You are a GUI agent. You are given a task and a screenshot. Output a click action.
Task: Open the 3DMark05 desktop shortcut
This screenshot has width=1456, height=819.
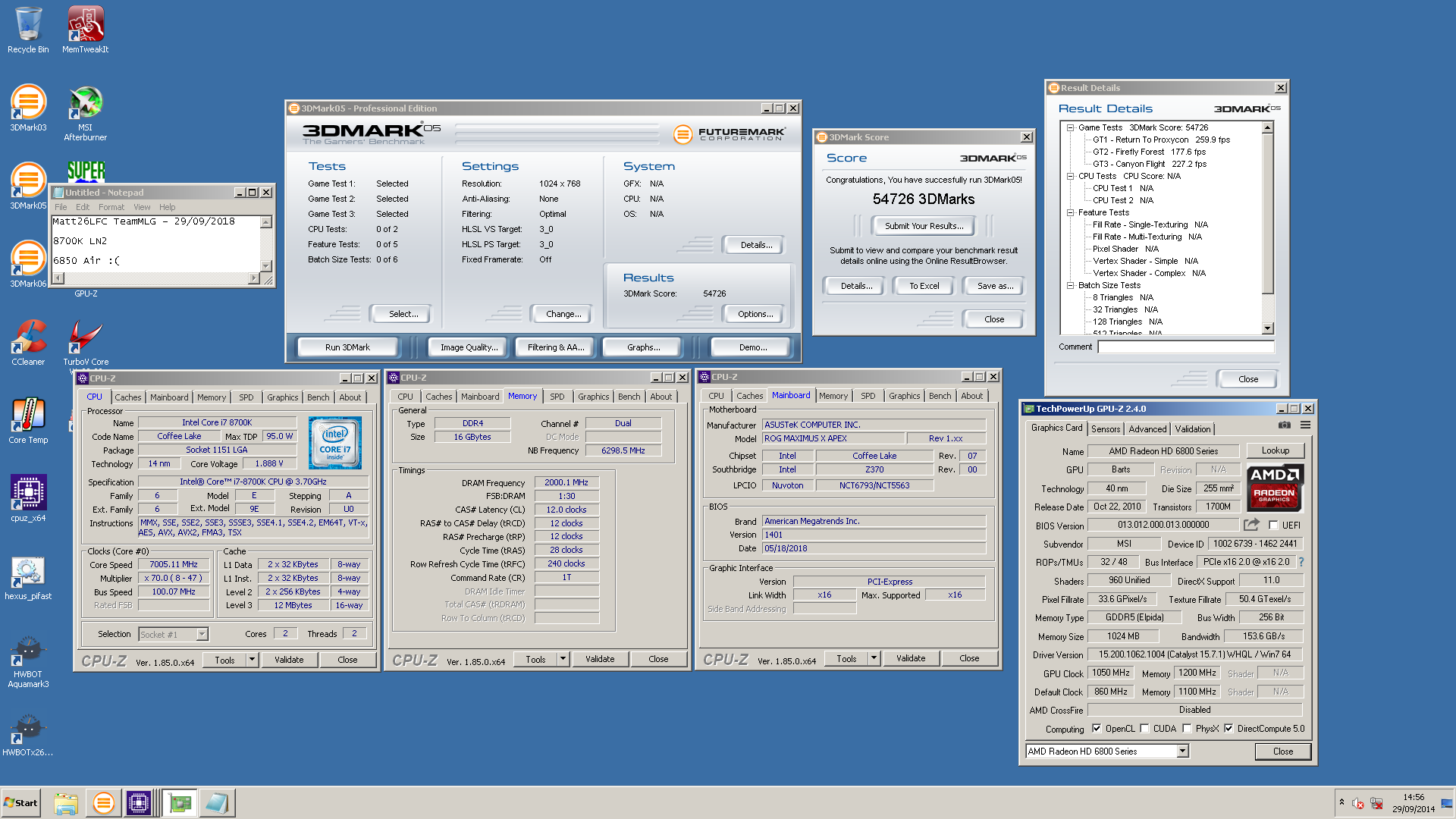point(28,187)
